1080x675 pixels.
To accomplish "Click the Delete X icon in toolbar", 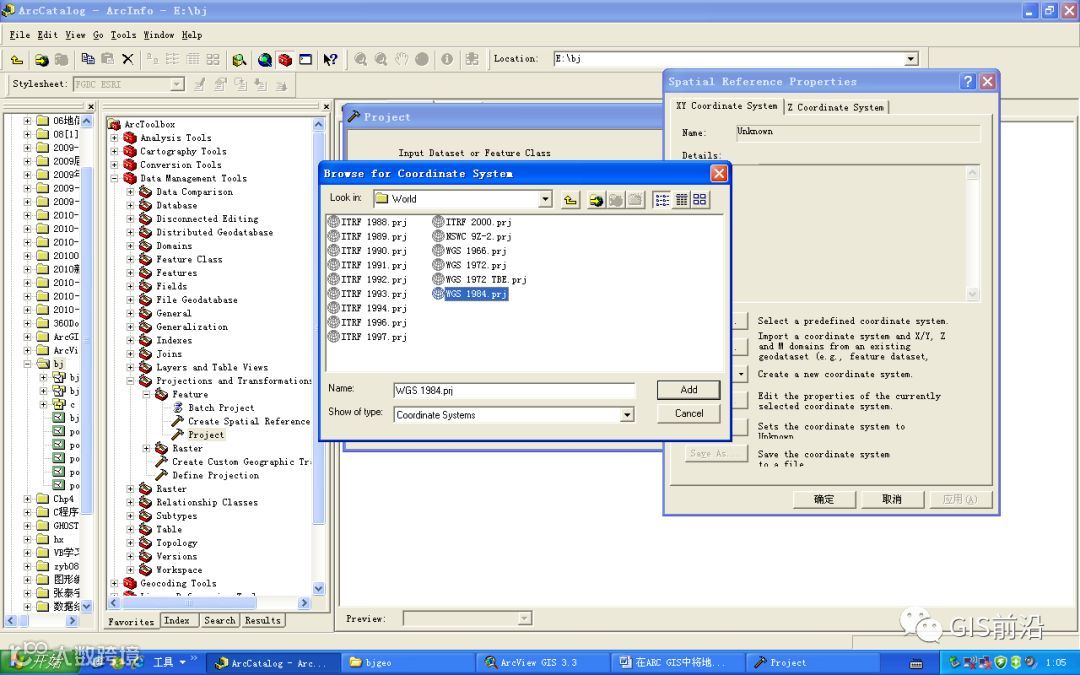I will [x=127, y=59].
